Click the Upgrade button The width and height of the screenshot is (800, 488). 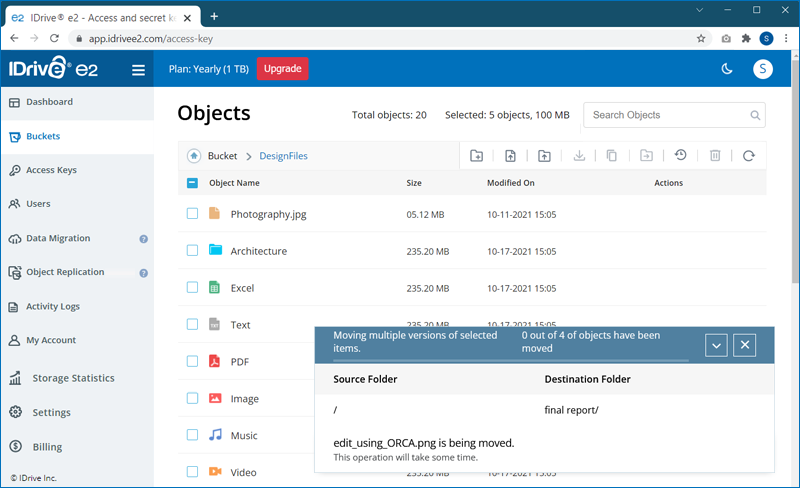pos(283,69)
